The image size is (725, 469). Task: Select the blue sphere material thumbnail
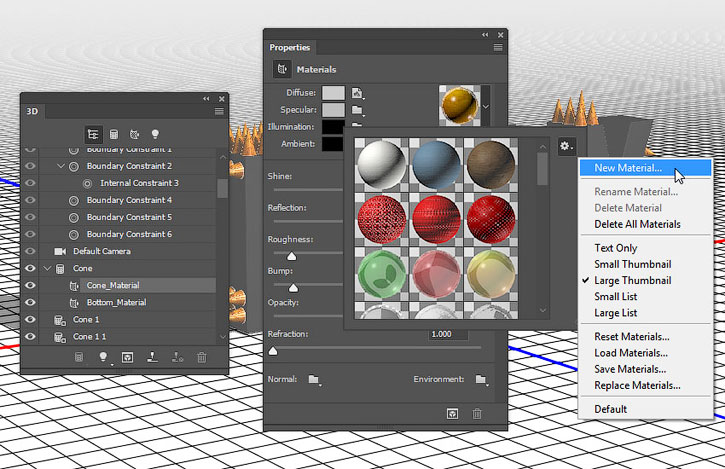(436, 164)
